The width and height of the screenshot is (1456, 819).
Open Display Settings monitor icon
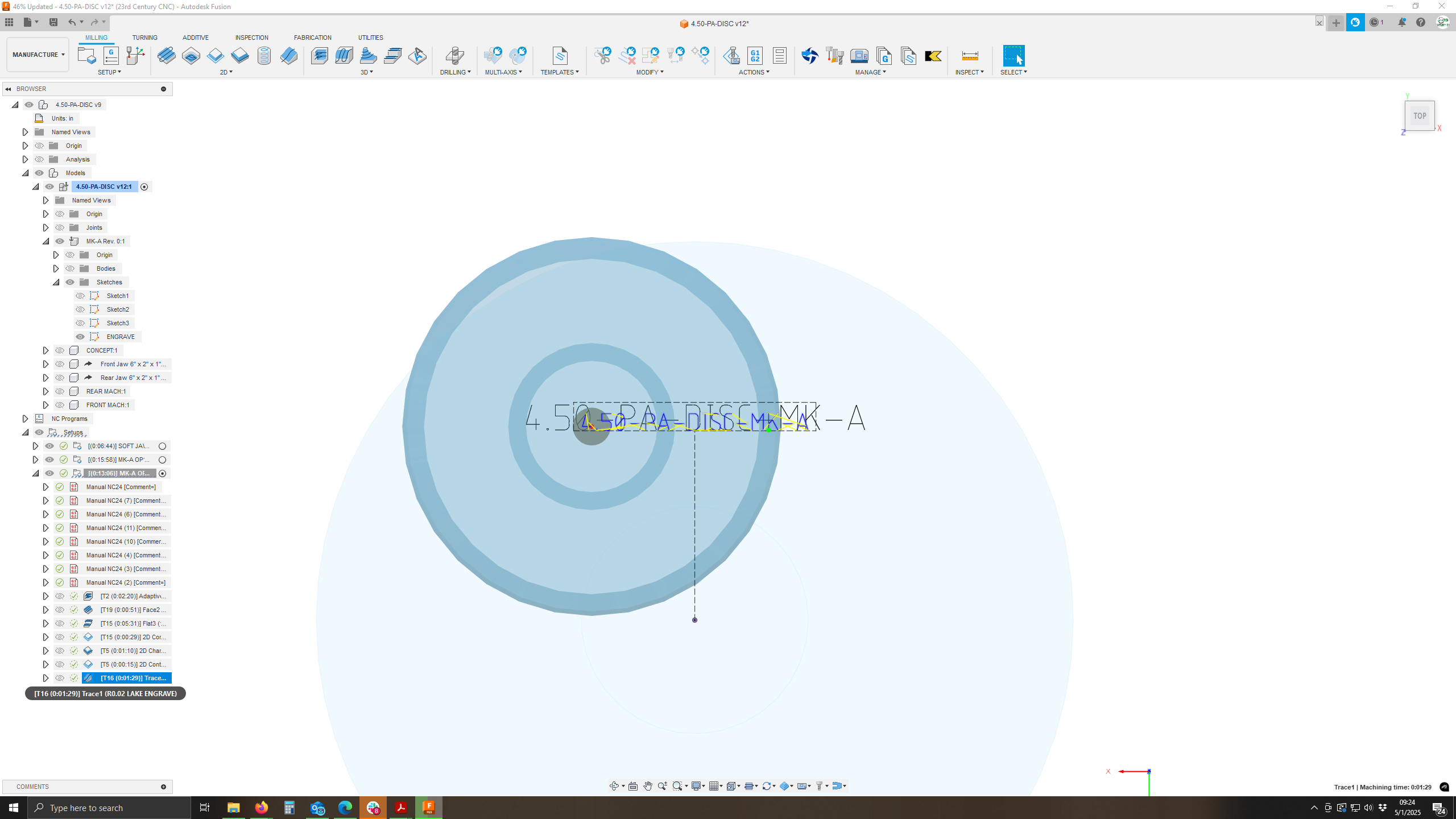click(x=697, y=786)
